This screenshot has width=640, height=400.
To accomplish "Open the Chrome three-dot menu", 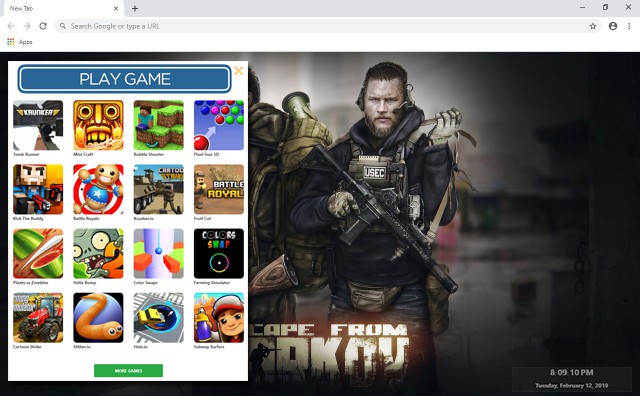I will point(629,26).
